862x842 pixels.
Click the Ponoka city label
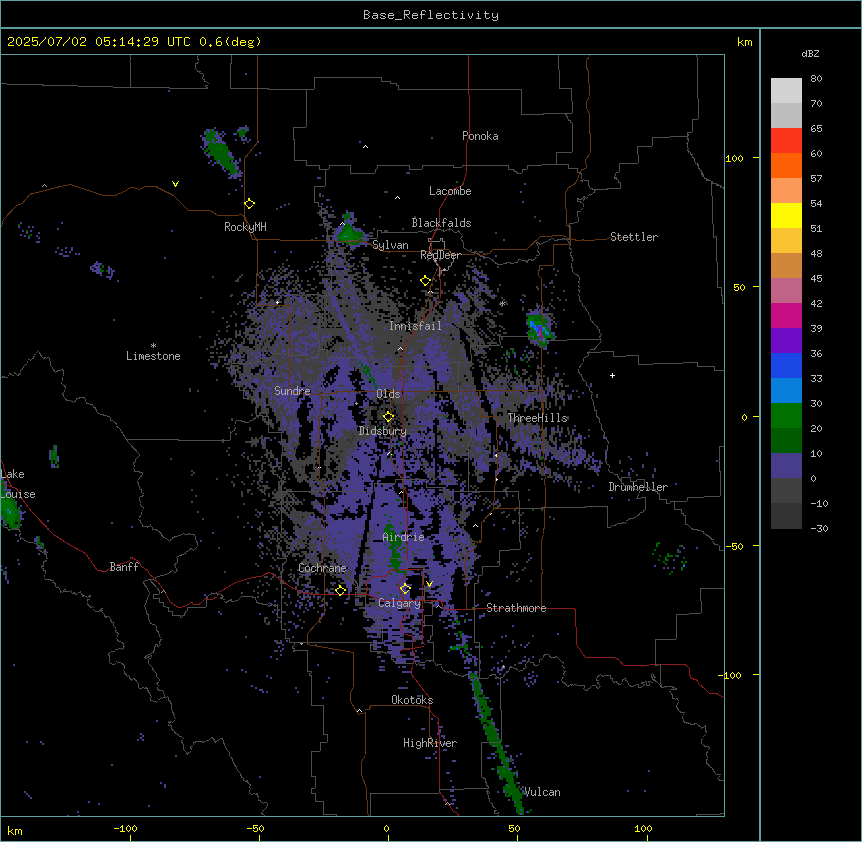coord(480,136)
